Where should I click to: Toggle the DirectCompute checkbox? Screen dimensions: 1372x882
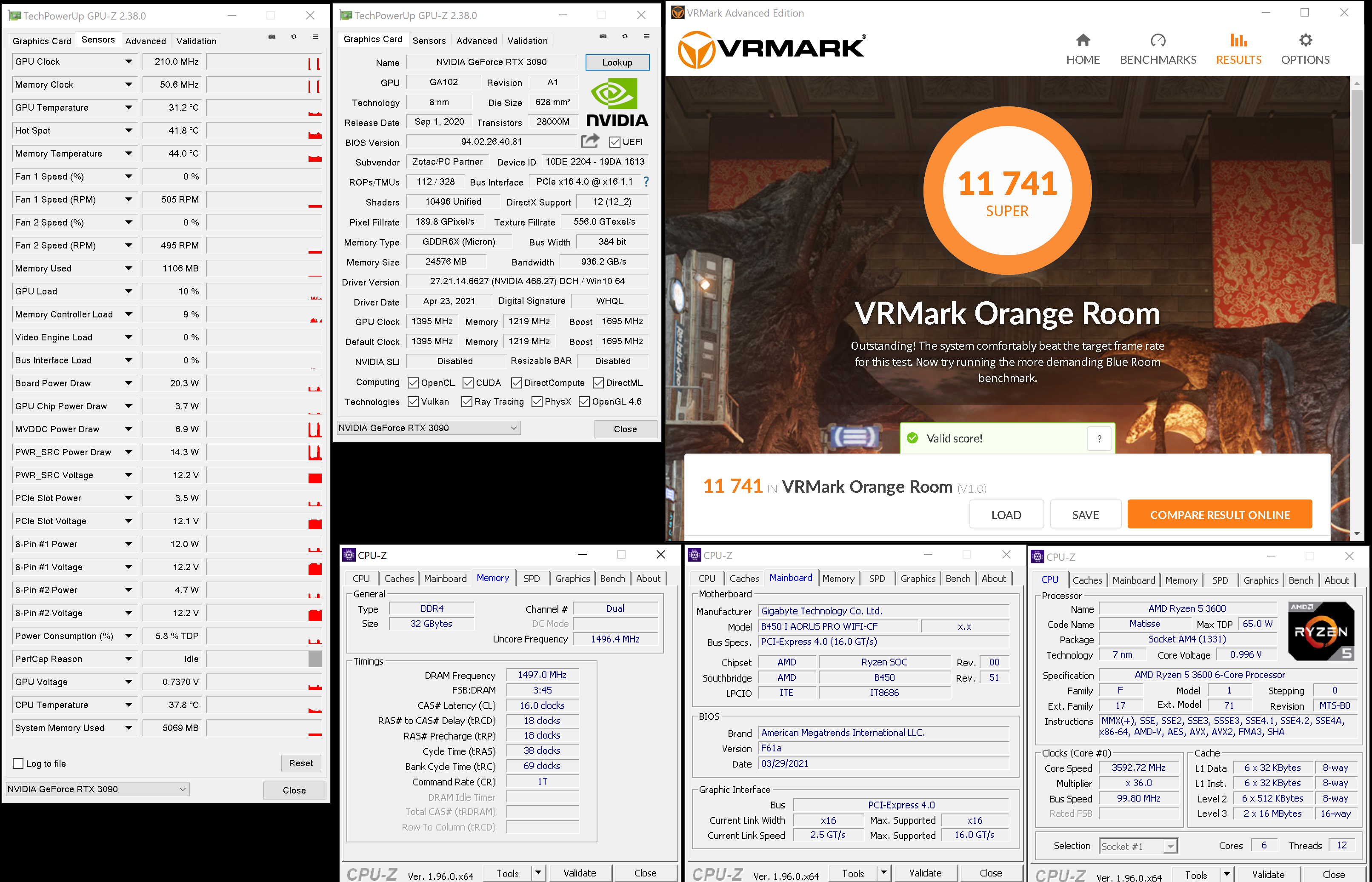517,382
